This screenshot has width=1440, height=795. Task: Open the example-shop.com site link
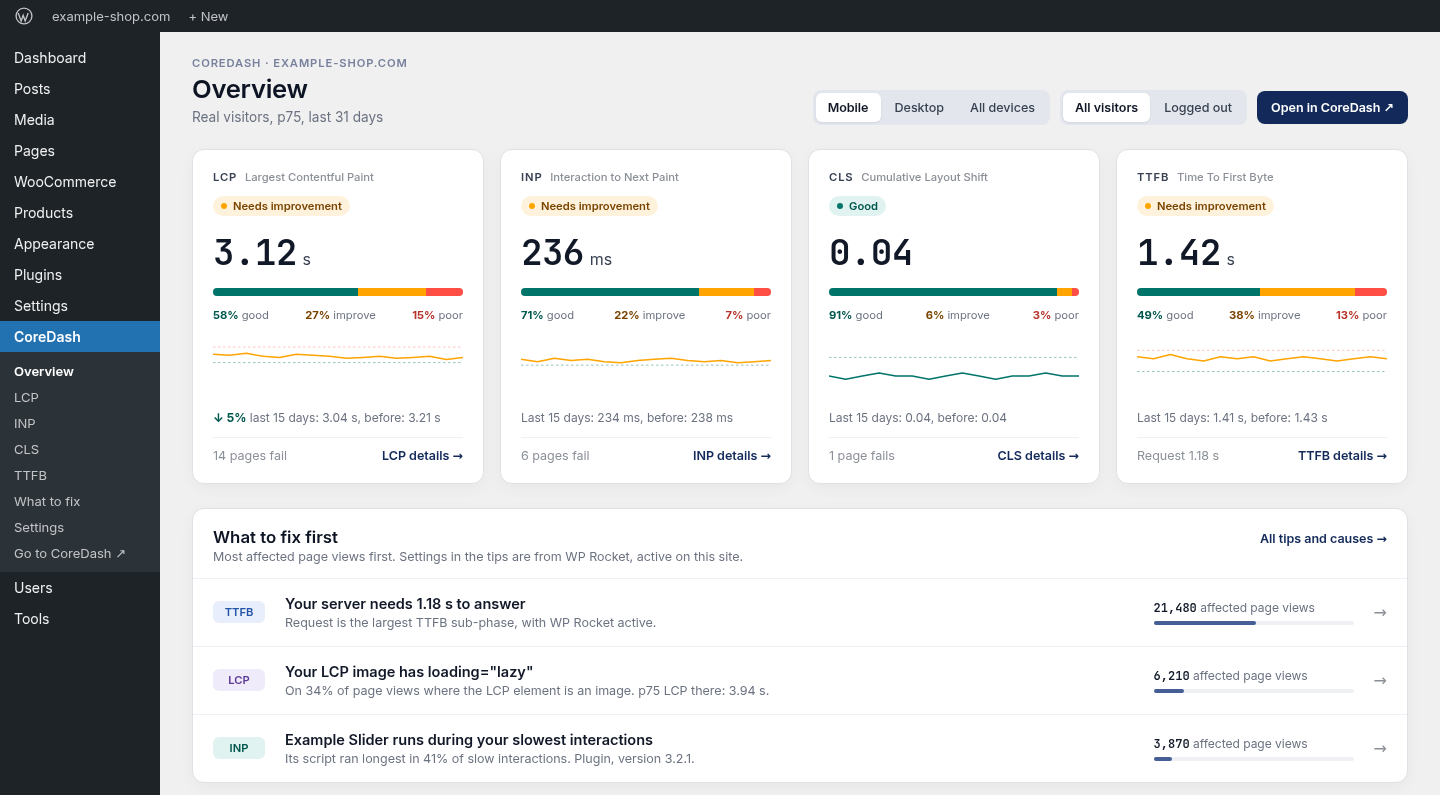pos(111,16)
